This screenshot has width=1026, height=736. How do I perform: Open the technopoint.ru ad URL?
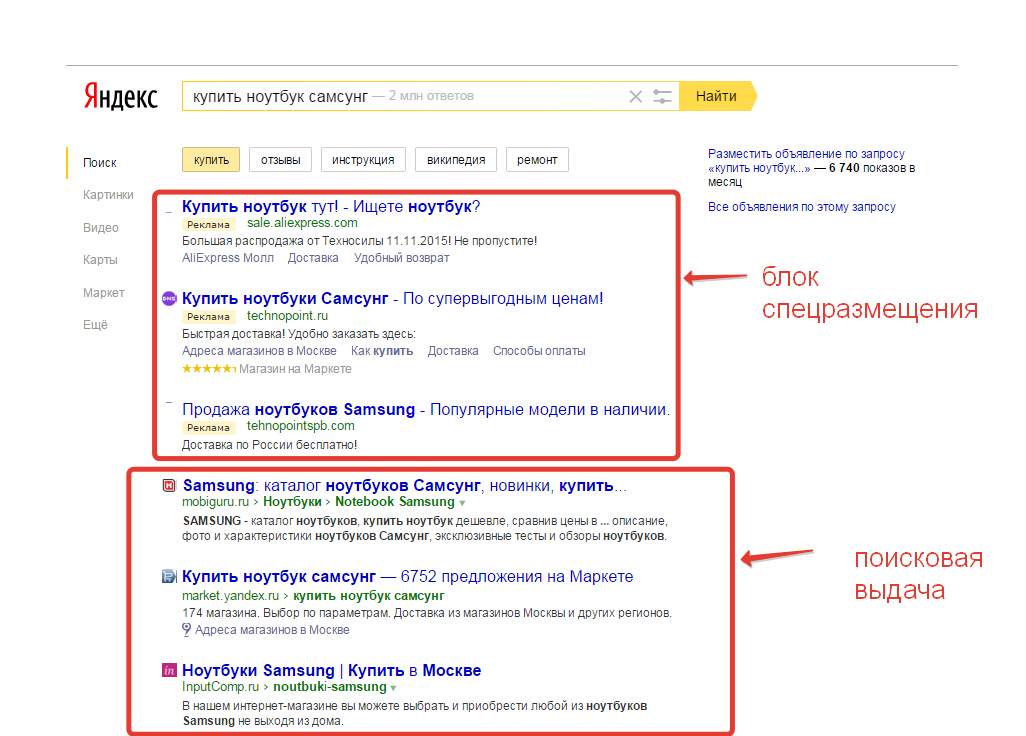(287, 316)
